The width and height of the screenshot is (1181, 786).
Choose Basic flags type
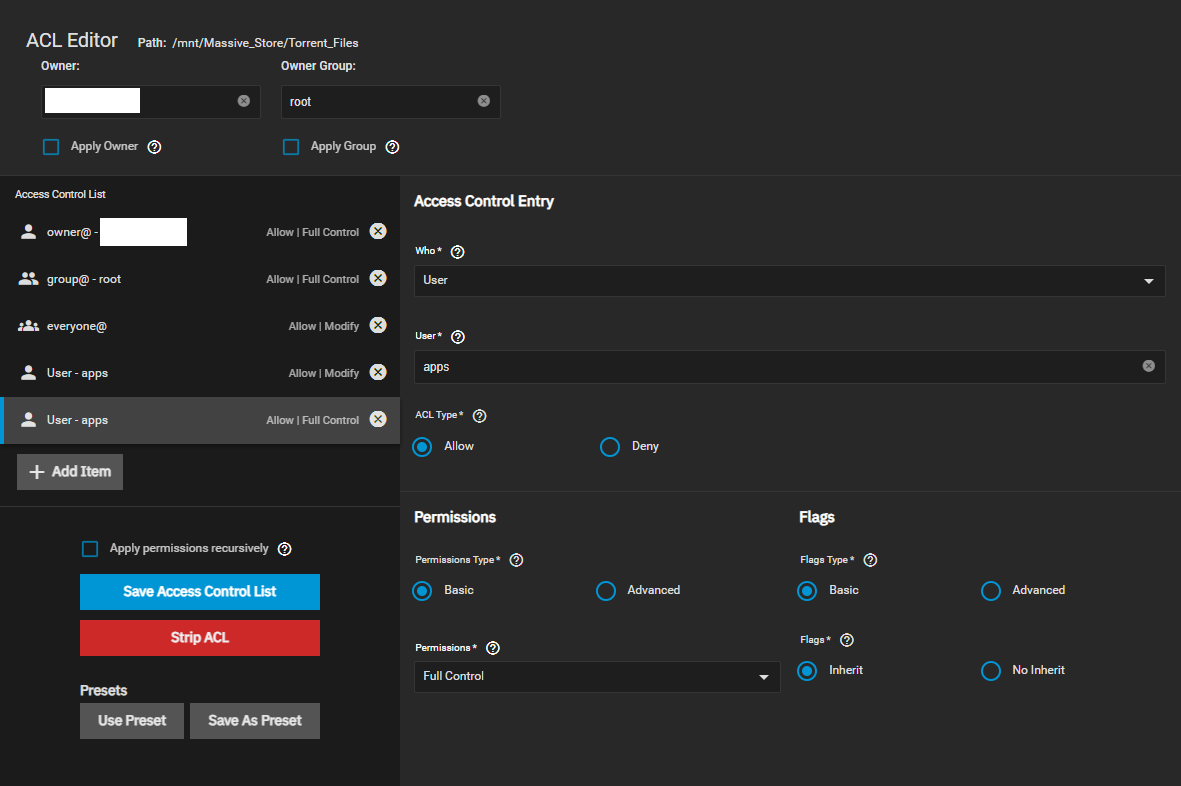point(807,591)
